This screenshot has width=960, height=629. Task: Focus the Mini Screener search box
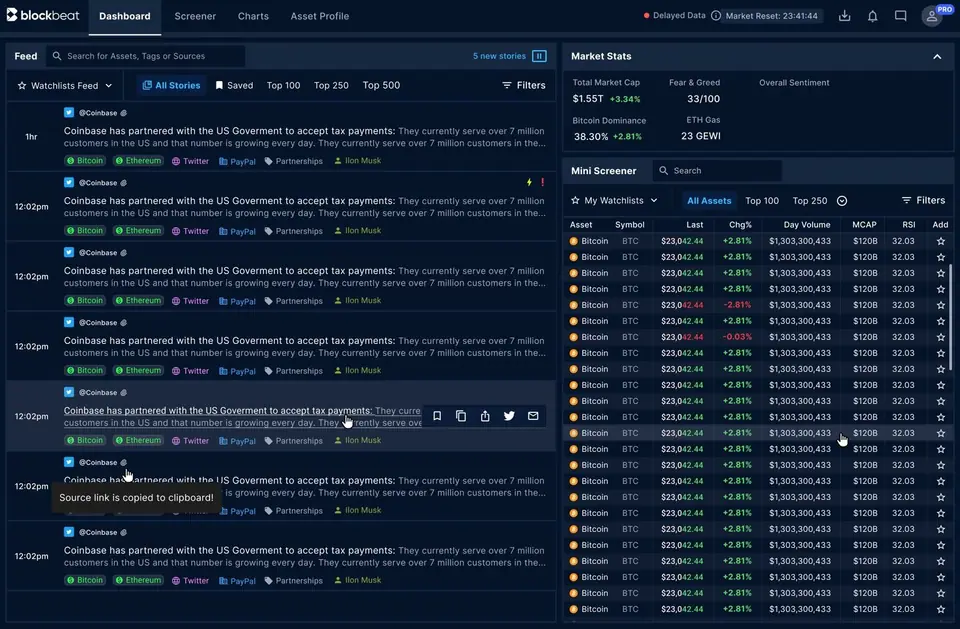coord(717,171)
